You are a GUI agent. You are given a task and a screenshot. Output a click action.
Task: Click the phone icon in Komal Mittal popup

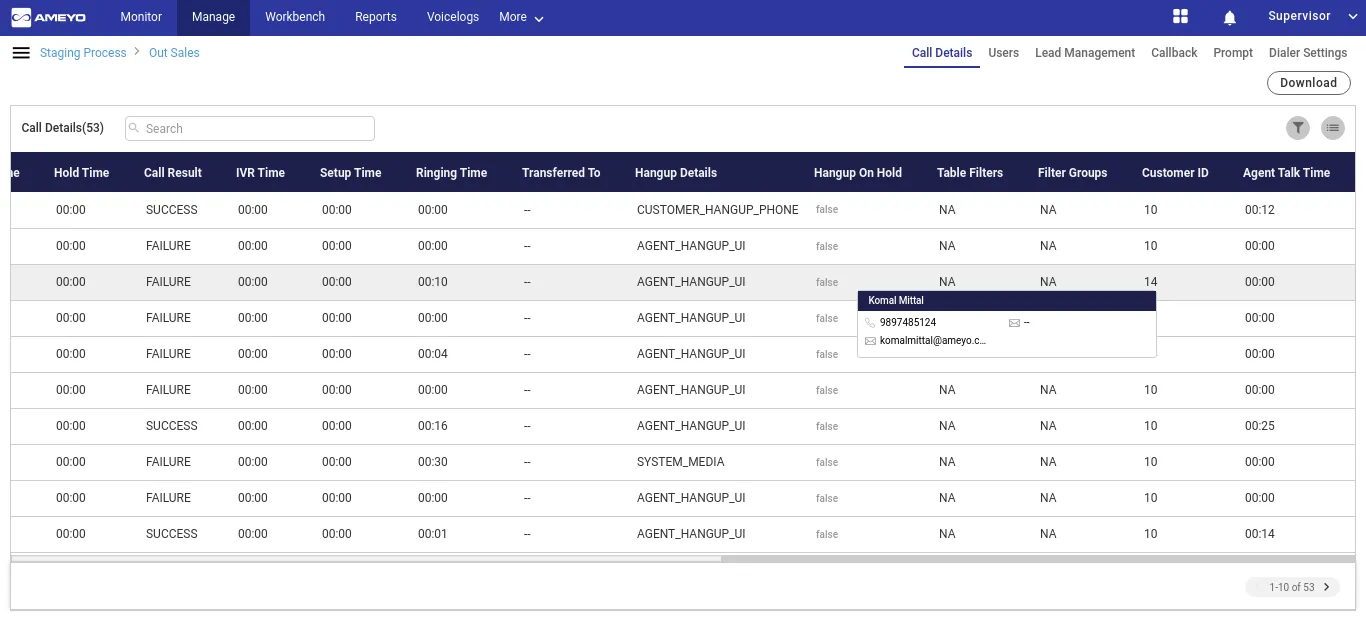click(870, 323)
